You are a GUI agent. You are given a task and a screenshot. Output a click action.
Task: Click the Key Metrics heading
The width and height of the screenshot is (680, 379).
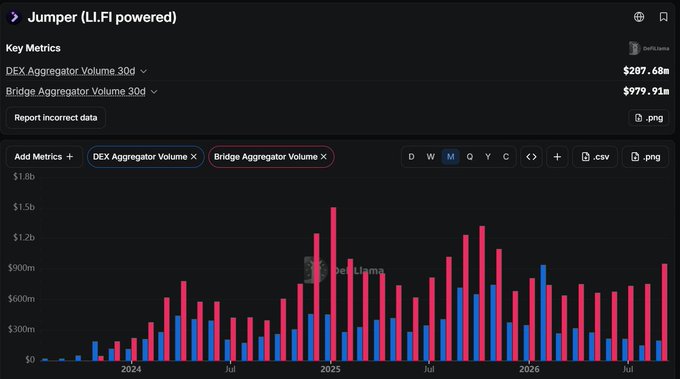pyautogui.click(x=33, y=48)
